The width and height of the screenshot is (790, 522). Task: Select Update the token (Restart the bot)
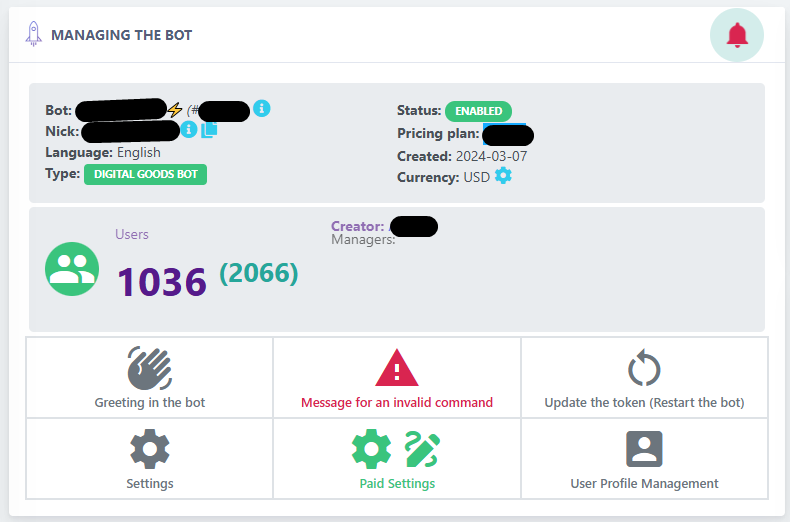pyautogui.click(x=644, y=378)
